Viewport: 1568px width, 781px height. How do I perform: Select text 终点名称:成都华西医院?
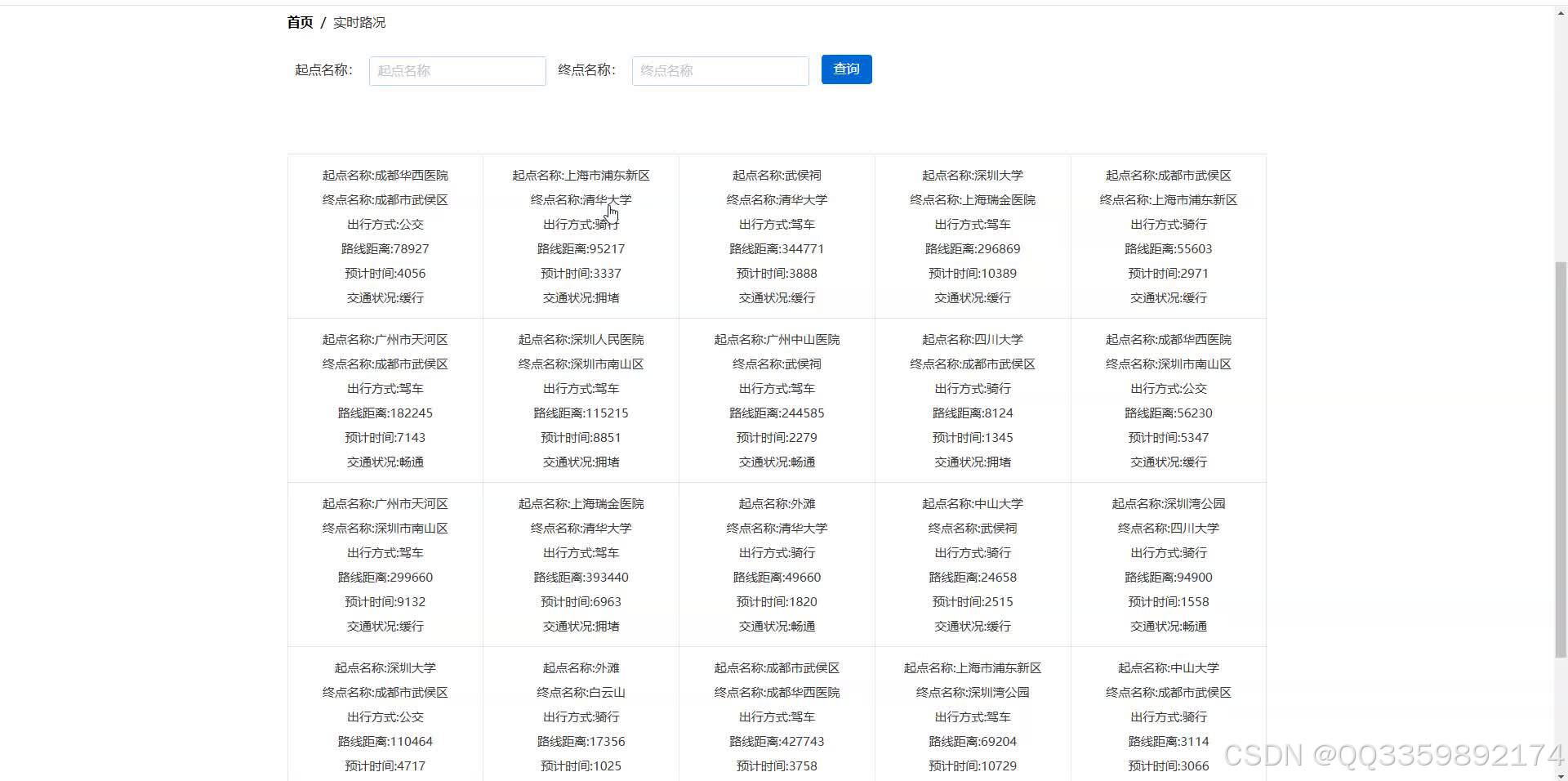click(x=777, y=693)
